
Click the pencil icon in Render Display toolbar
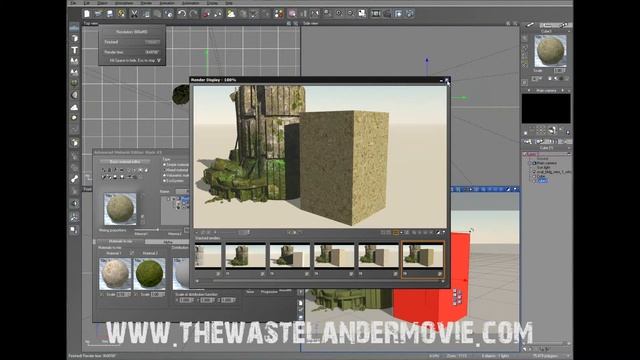tap(438, 233)
